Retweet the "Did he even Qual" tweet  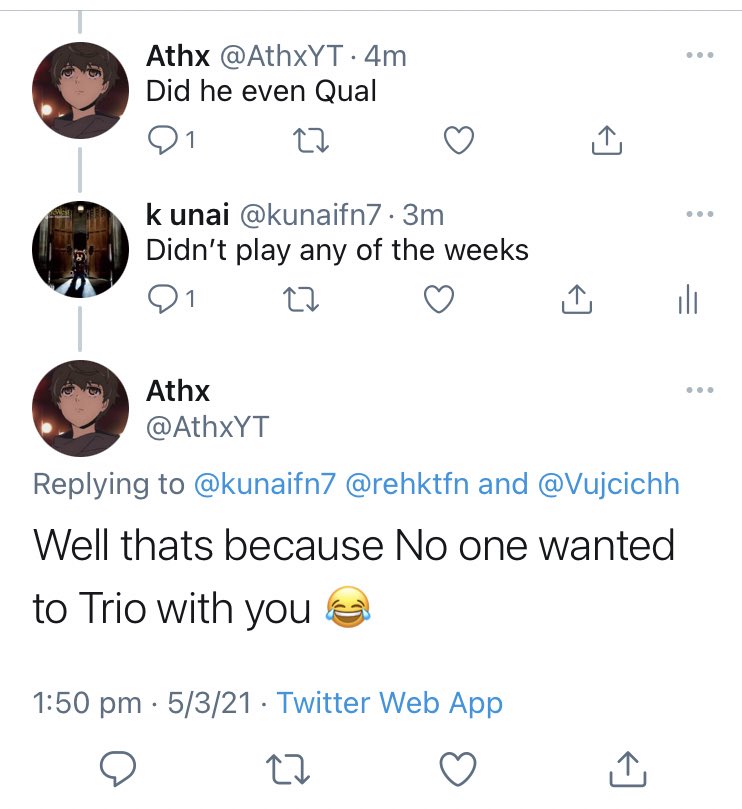[x=311, y=143]
